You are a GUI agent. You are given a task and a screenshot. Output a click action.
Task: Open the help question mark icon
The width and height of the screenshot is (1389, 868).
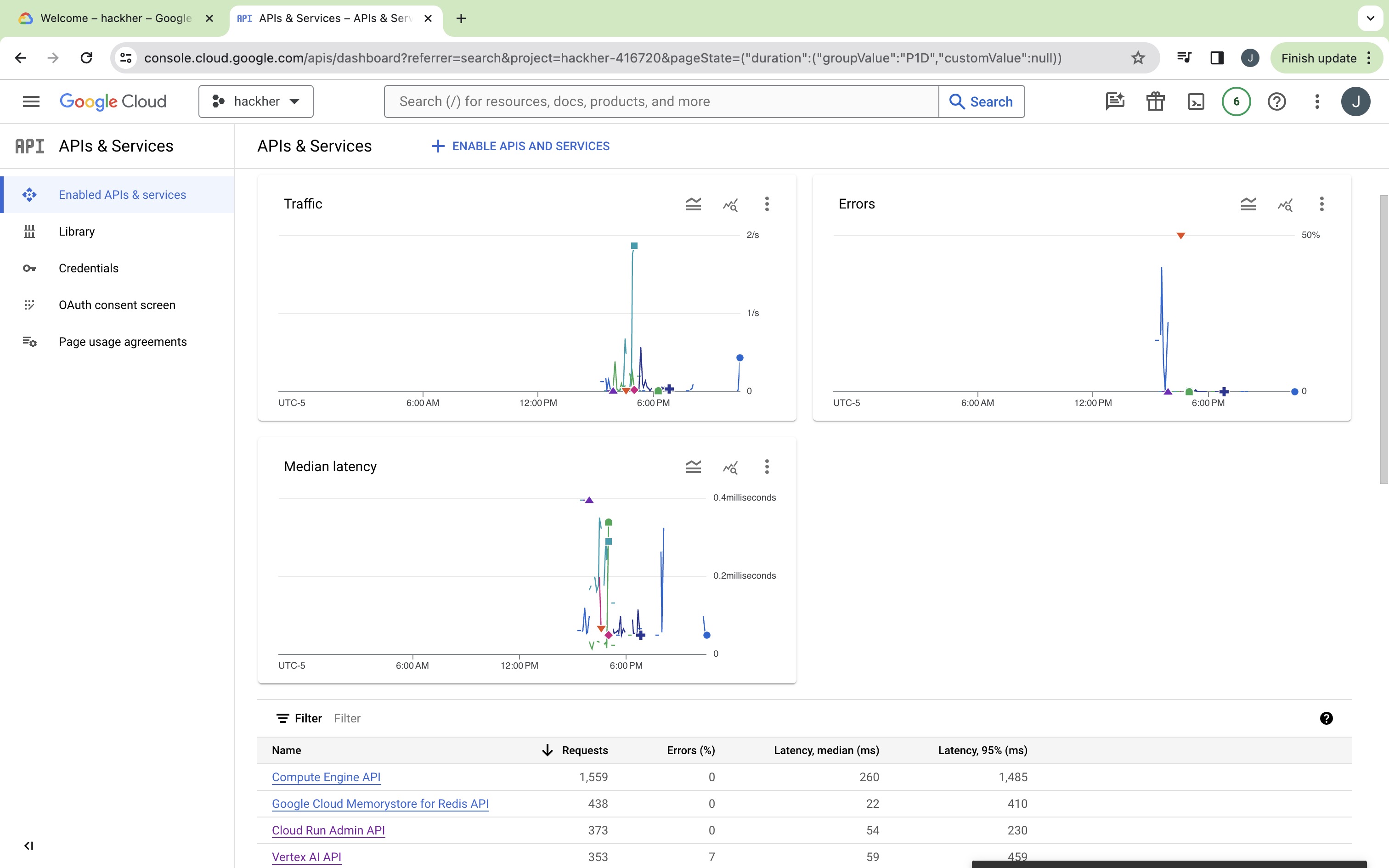(x=1276, y=101)
